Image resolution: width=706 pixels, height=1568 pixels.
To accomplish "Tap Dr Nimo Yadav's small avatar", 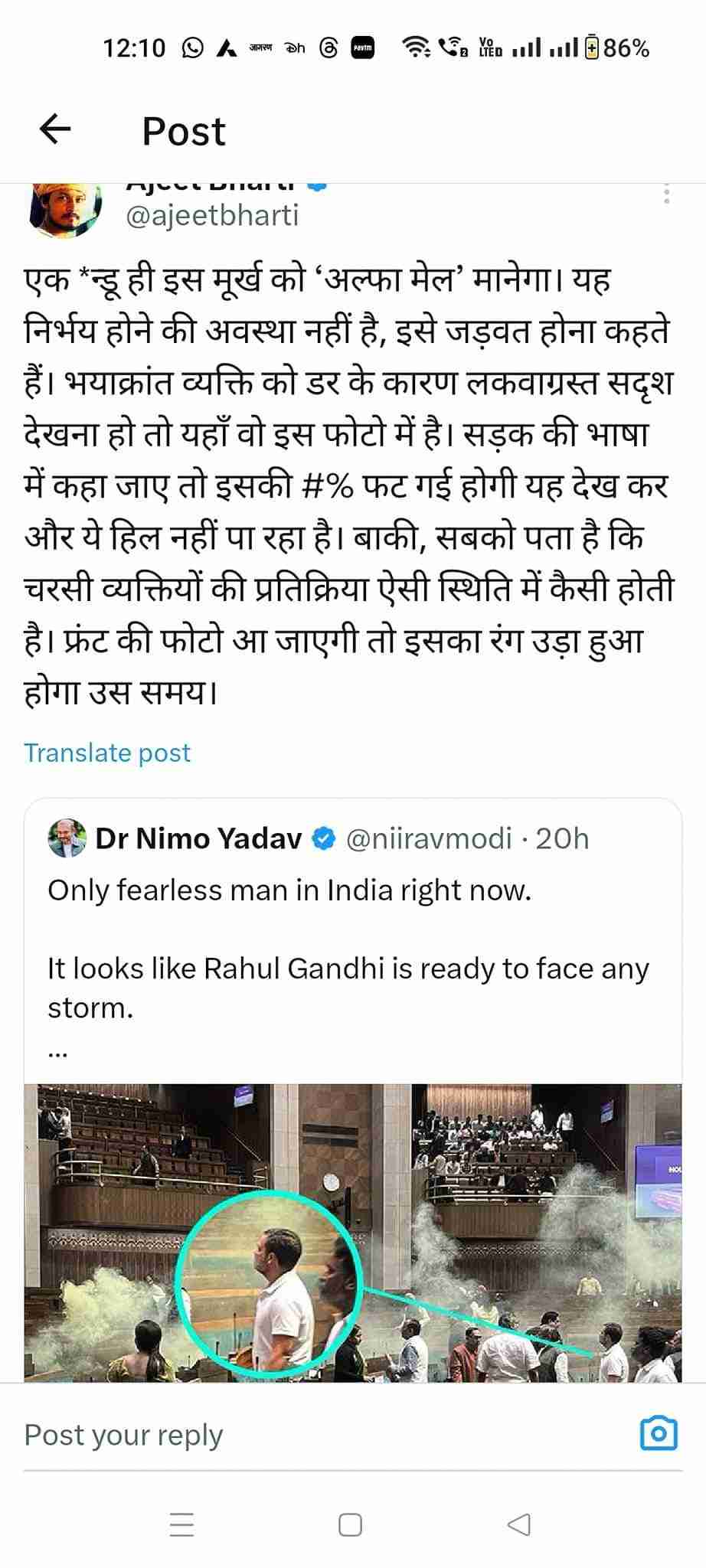I will click(x=67, y=838).
